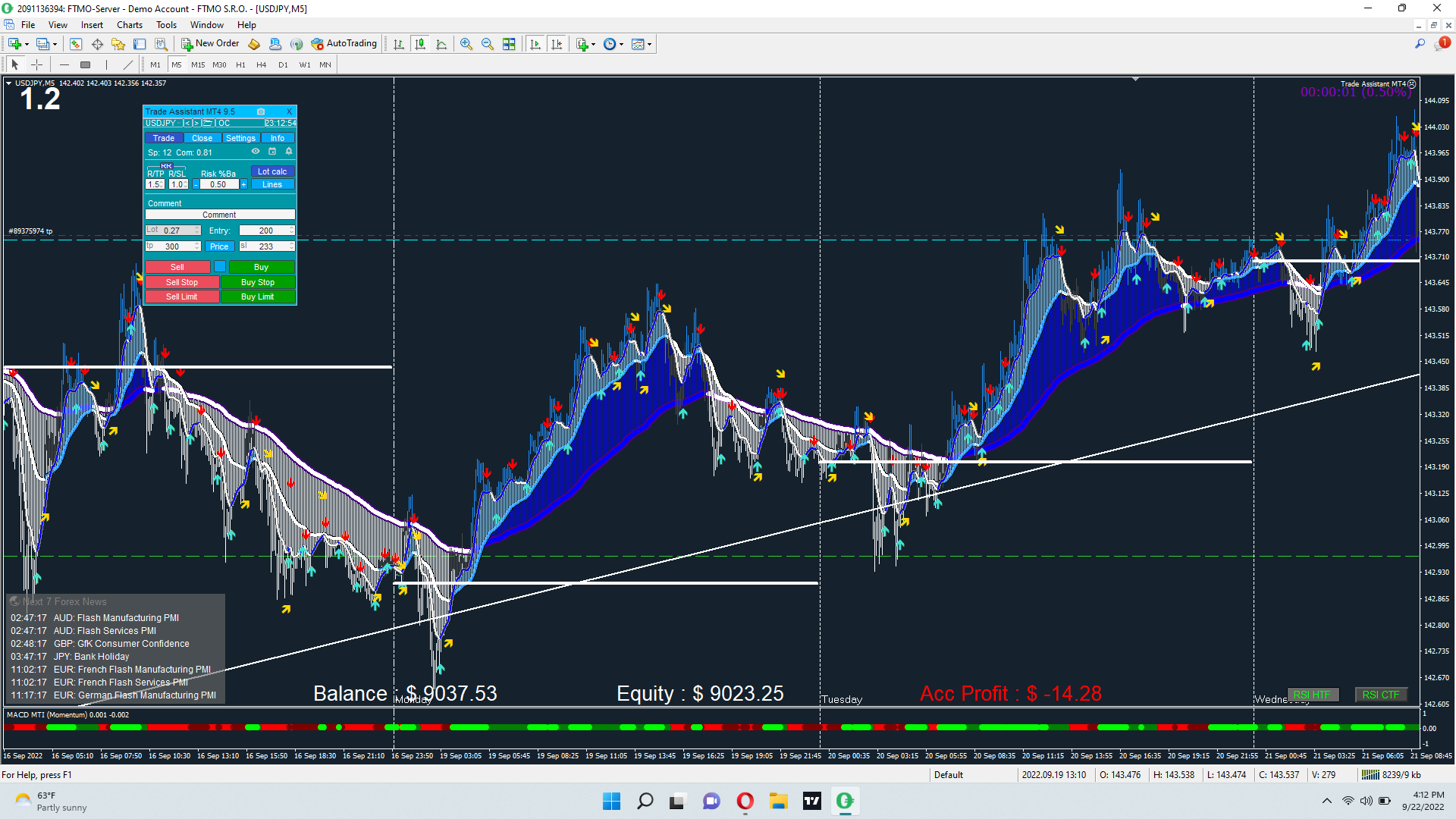Zoom in on the chart
The height and width of the screenshot is (819, 1456).
pos(466,44)
